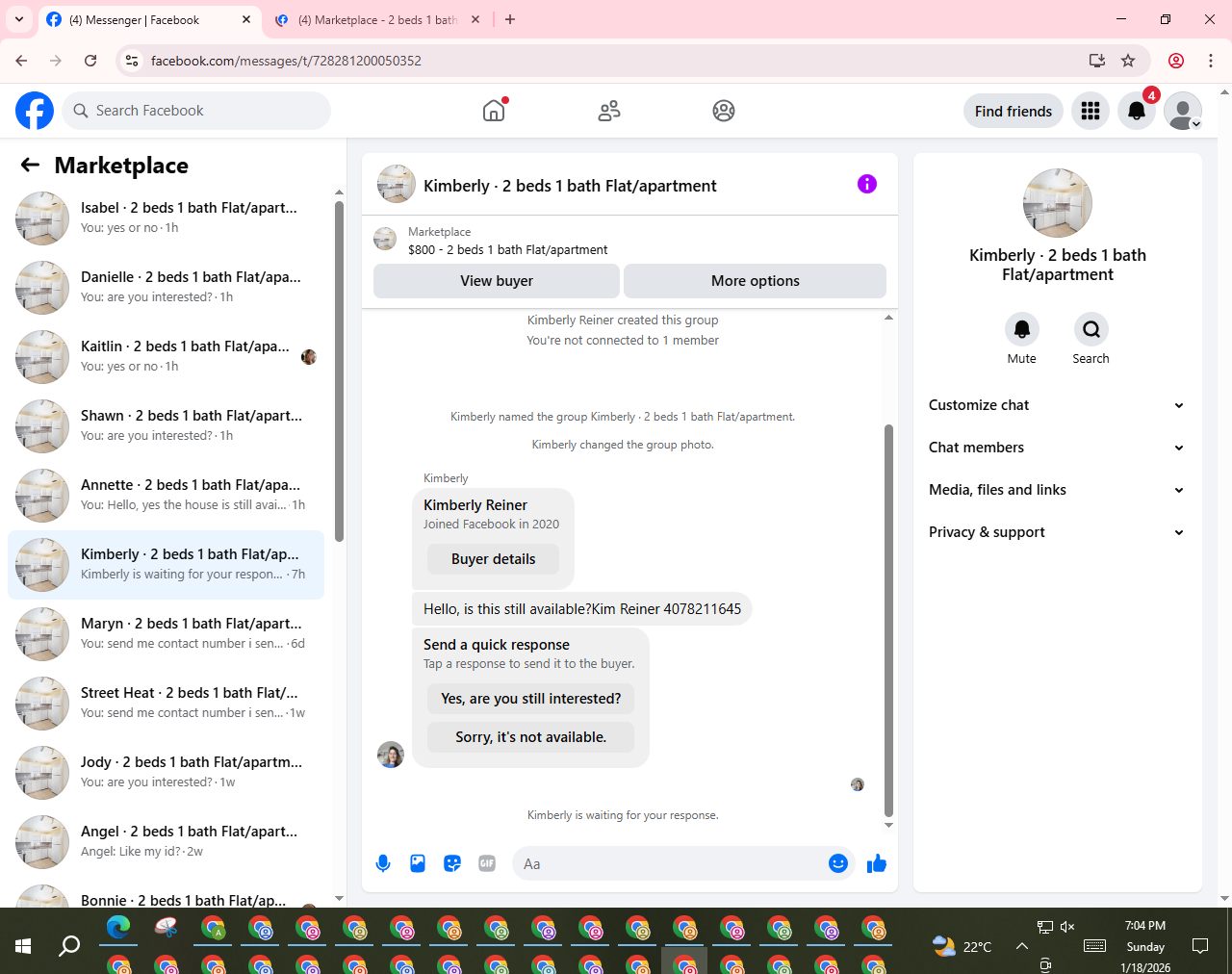Image resolution: width=1232 pixels, height=974 pixels.
Task: Open the Chrome three-dot menu
Action: [x=1211, y=61]
